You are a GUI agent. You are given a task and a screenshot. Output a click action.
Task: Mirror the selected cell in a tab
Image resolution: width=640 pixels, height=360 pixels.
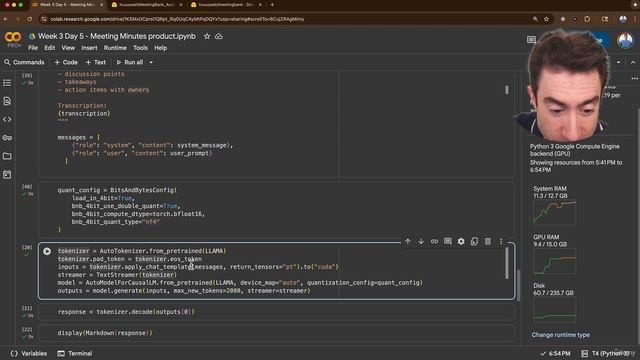tap(474, 242)
